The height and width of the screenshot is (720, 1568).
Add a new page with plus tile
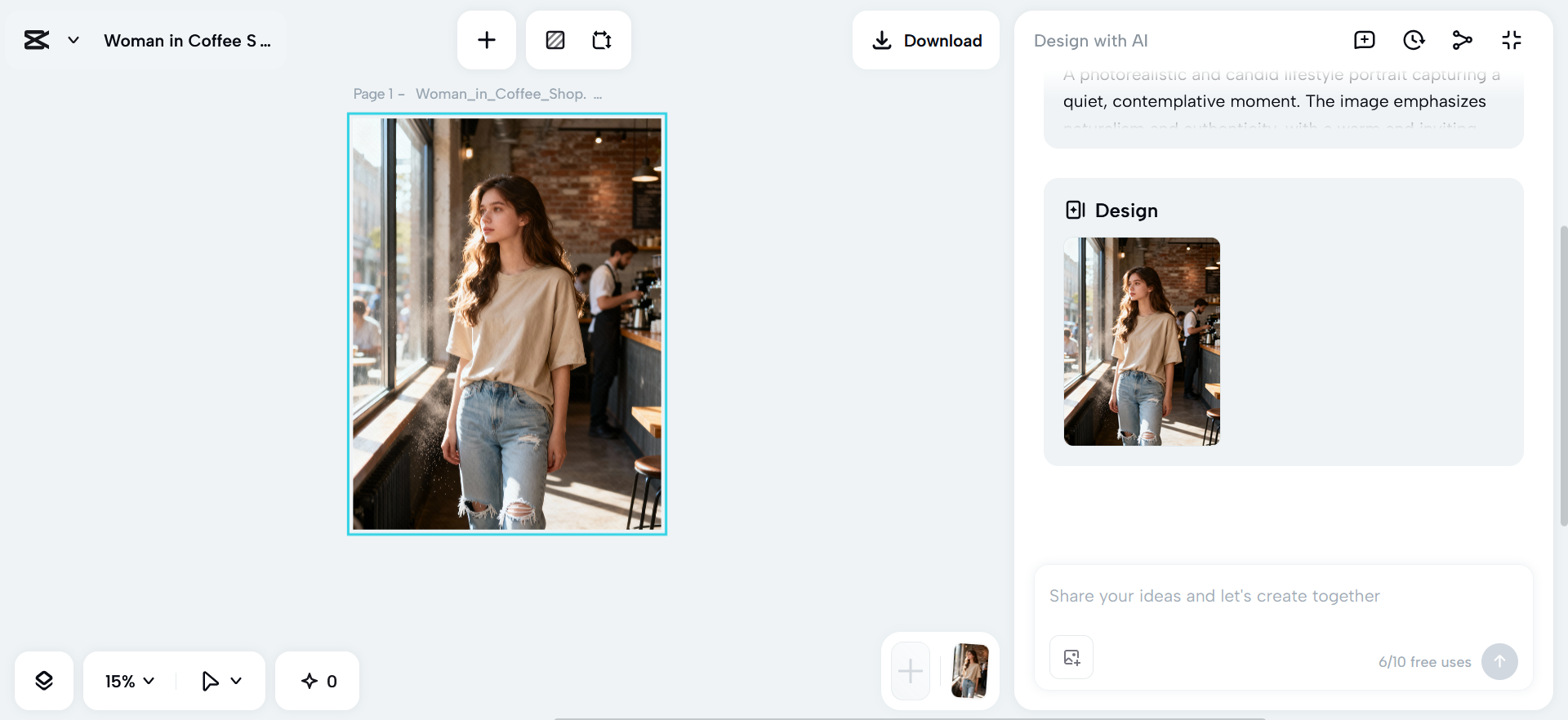point(911,671)
